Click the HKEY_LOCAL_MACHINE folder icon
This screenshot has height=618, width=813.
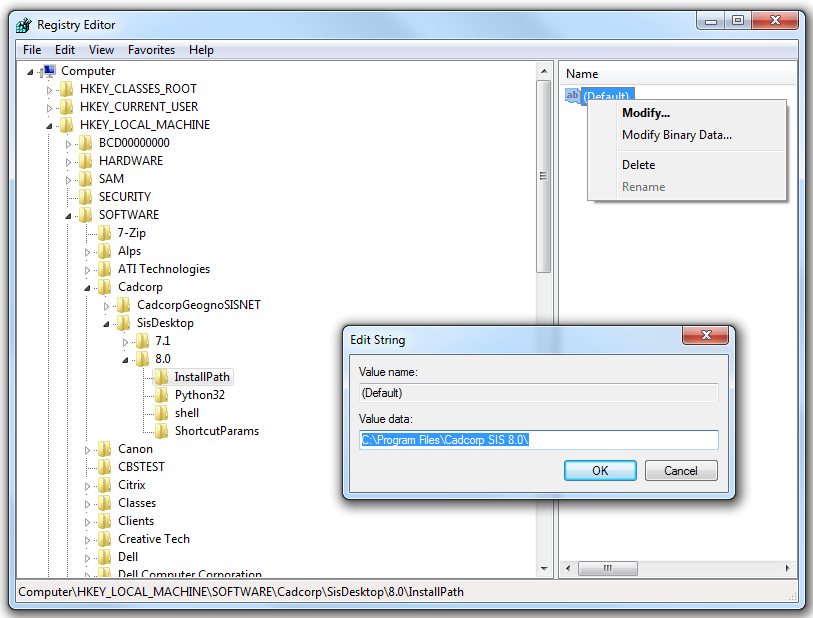66,125
